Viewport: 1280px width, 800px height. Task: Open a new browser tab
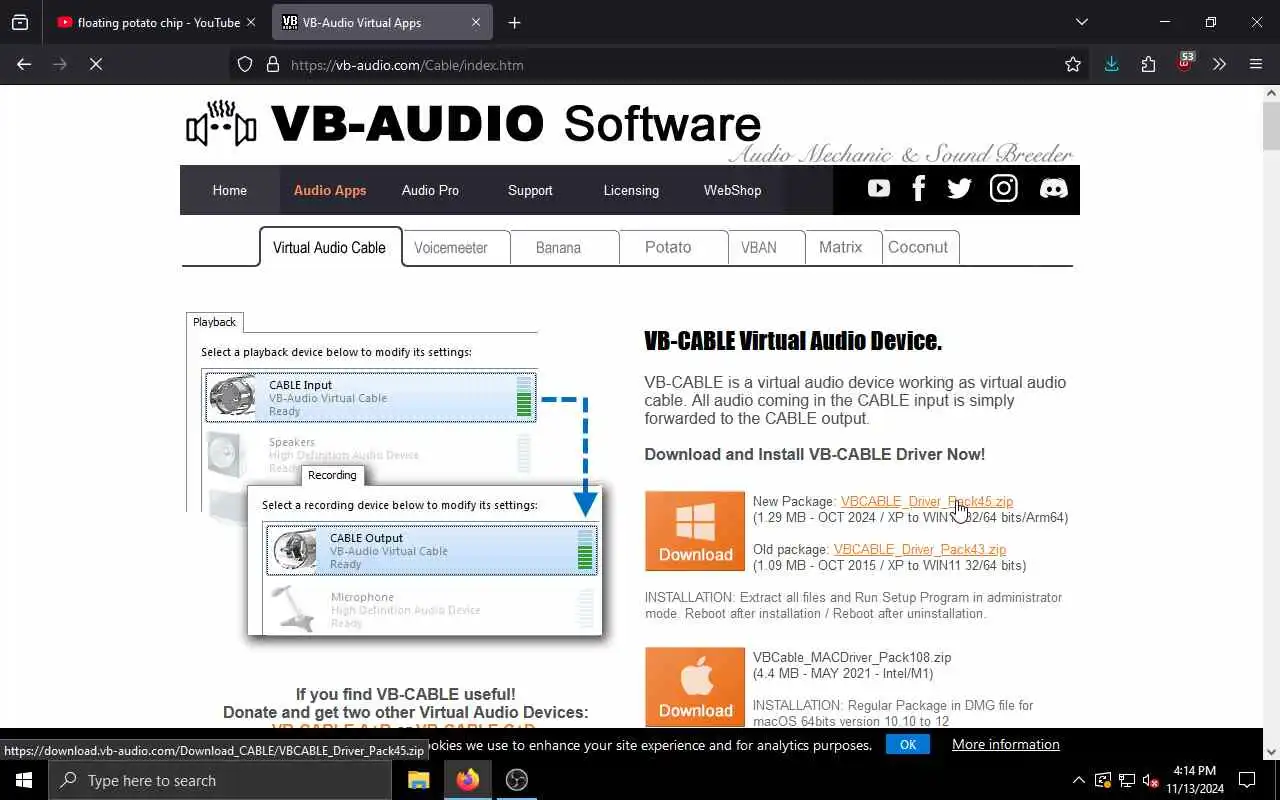(x=514, y=22)
